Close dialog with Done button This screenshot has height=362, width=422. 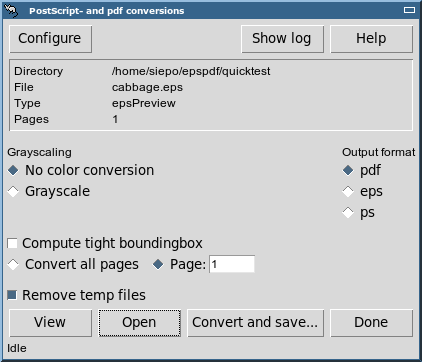tap(371, 323)
